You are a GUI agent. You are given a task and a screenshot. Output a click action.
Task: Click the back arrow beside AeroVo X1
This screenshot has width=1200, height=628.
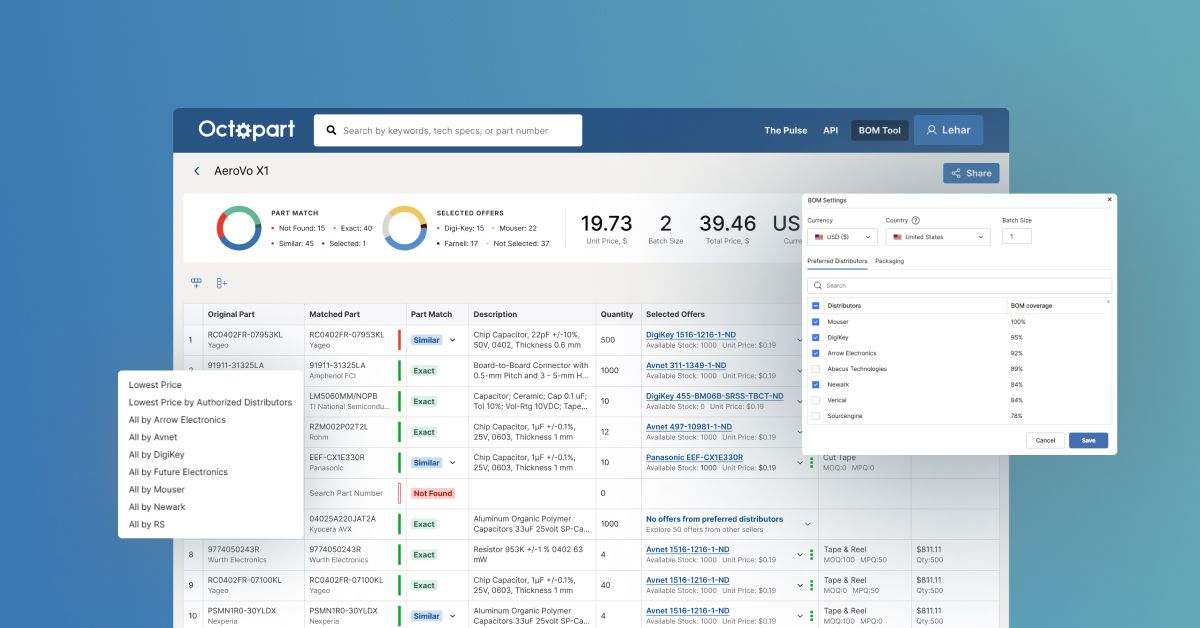point(197,171)
